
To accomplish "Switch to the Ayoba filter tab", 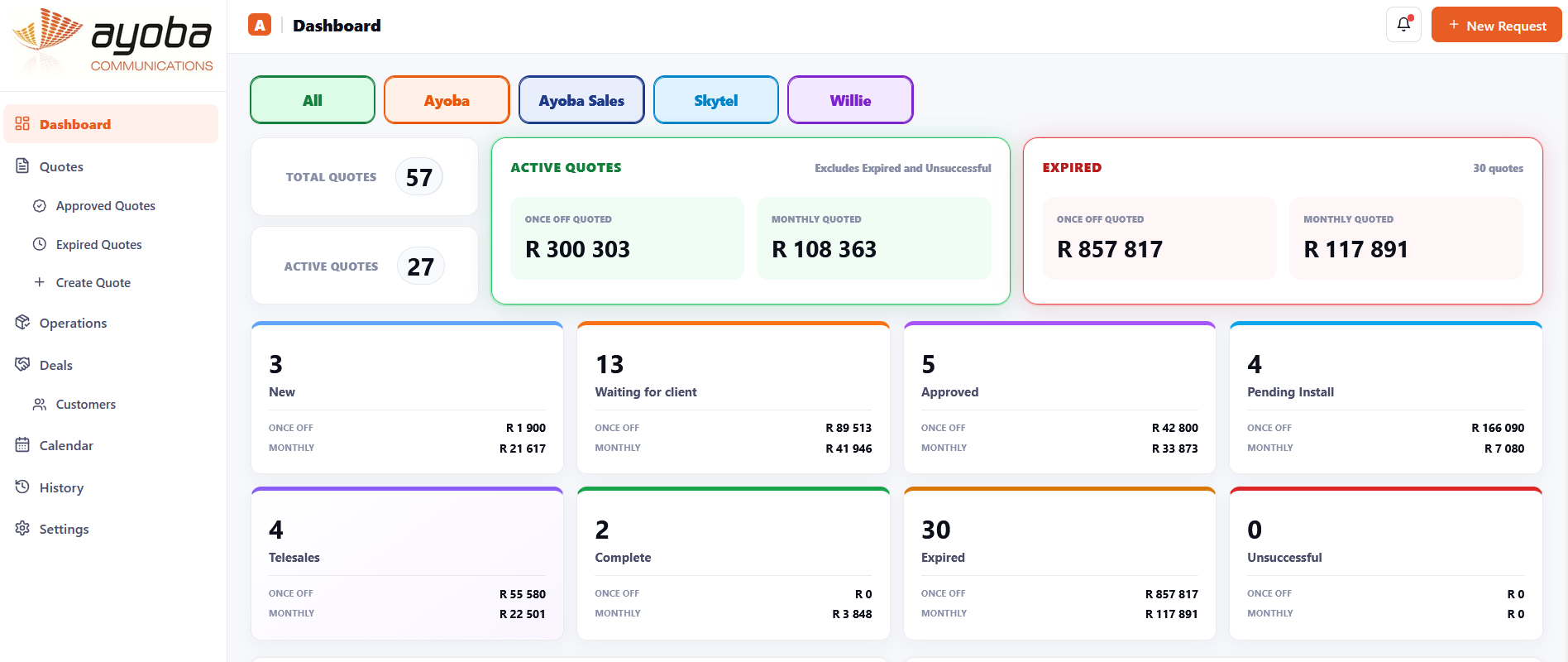I will click(x=447, y=100).
